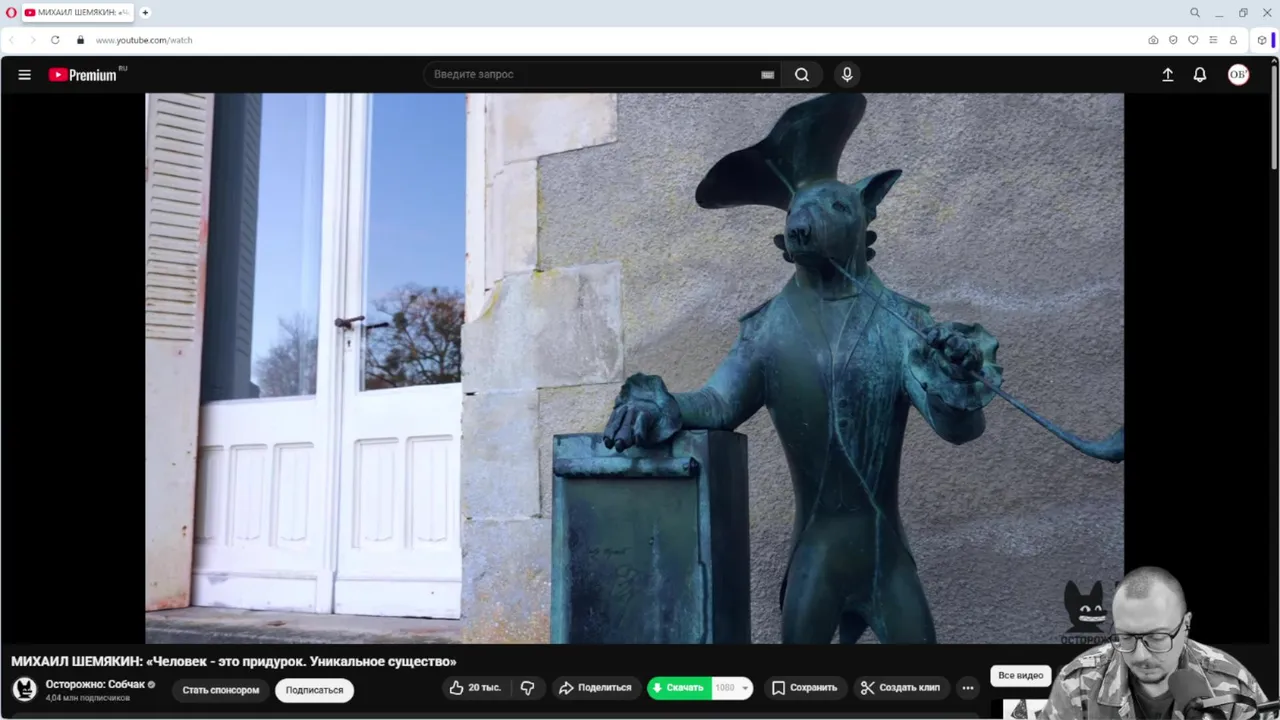Open the 1080 quality dropdown
The image size is (1280, 720).
click(x=732, y=688)
